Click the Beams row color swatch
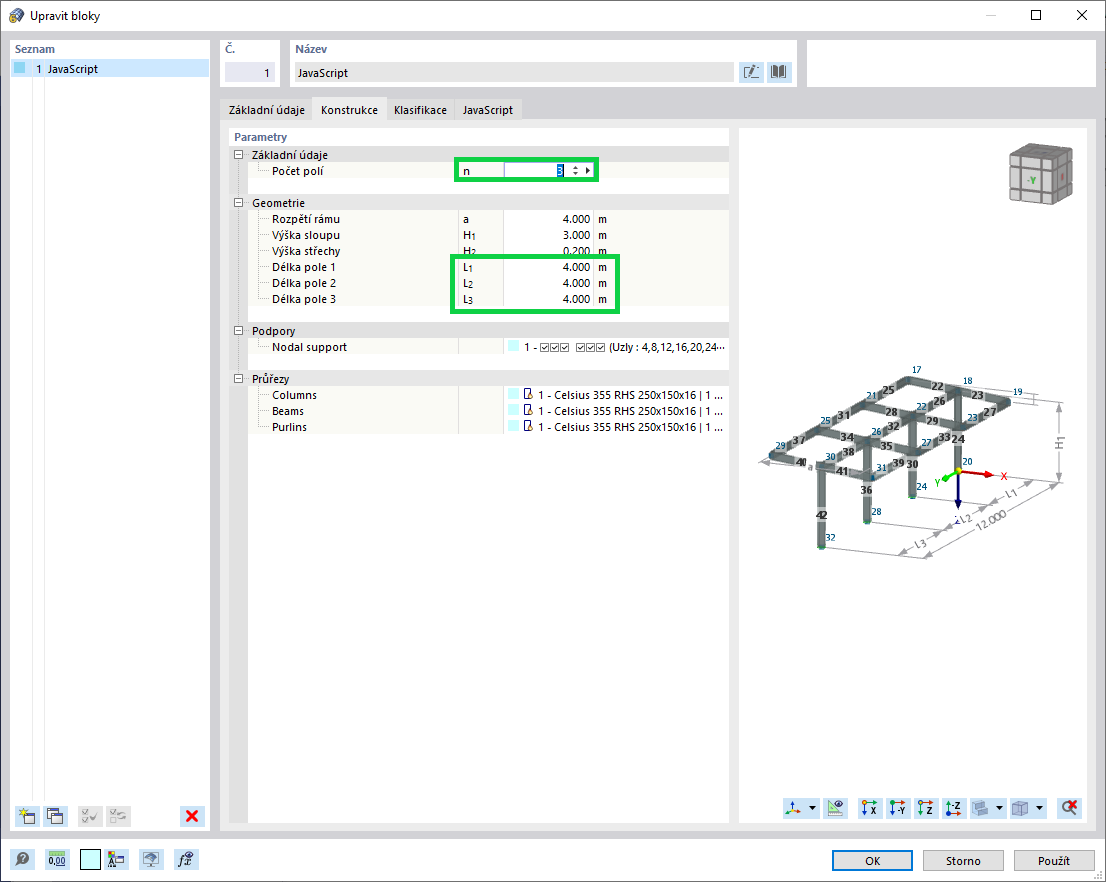 [514, 410]
